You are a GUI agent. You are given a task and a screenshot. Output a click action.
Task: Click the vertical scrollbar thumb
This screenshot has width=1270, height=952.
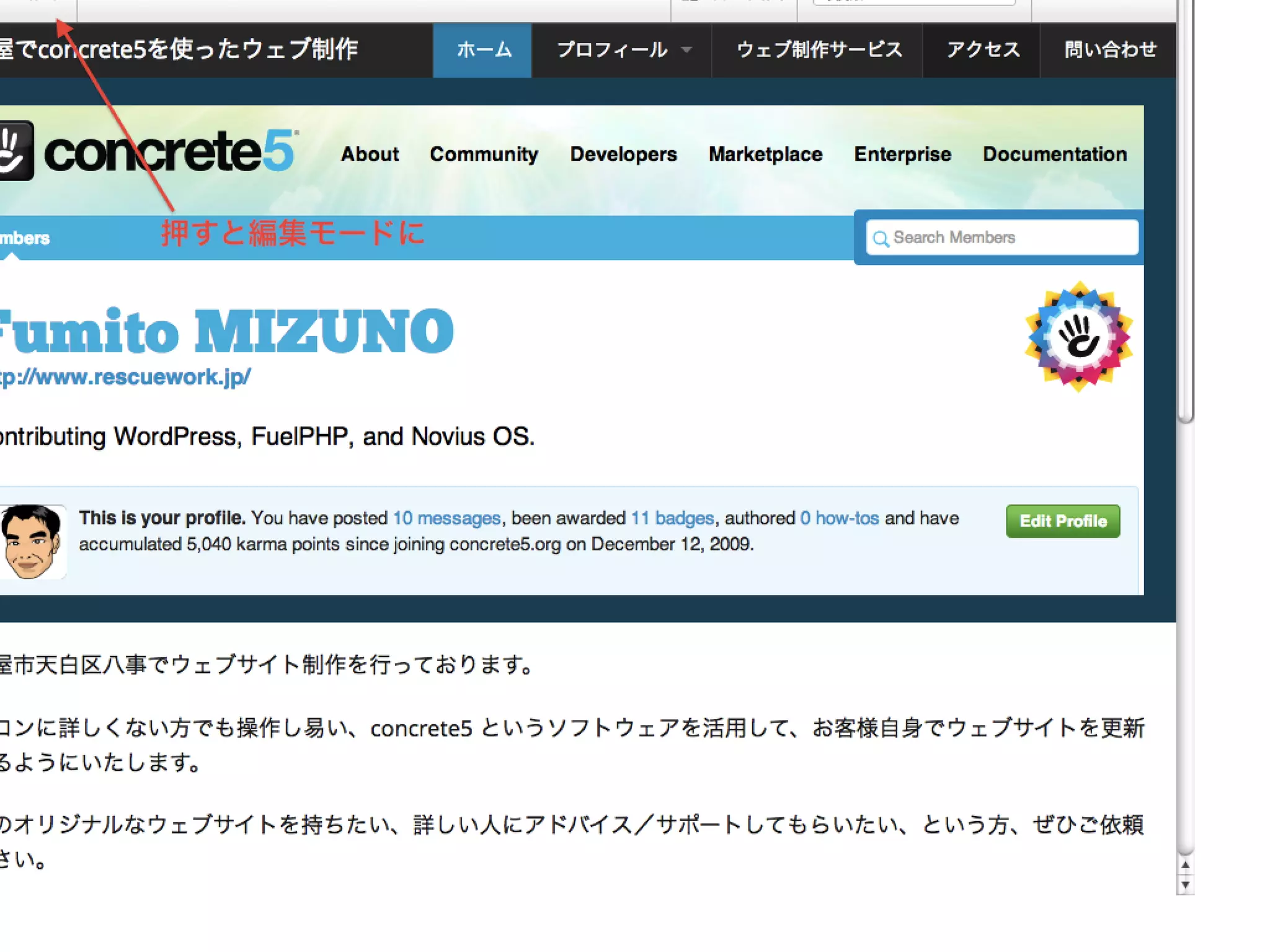[x=1185, y=211]
